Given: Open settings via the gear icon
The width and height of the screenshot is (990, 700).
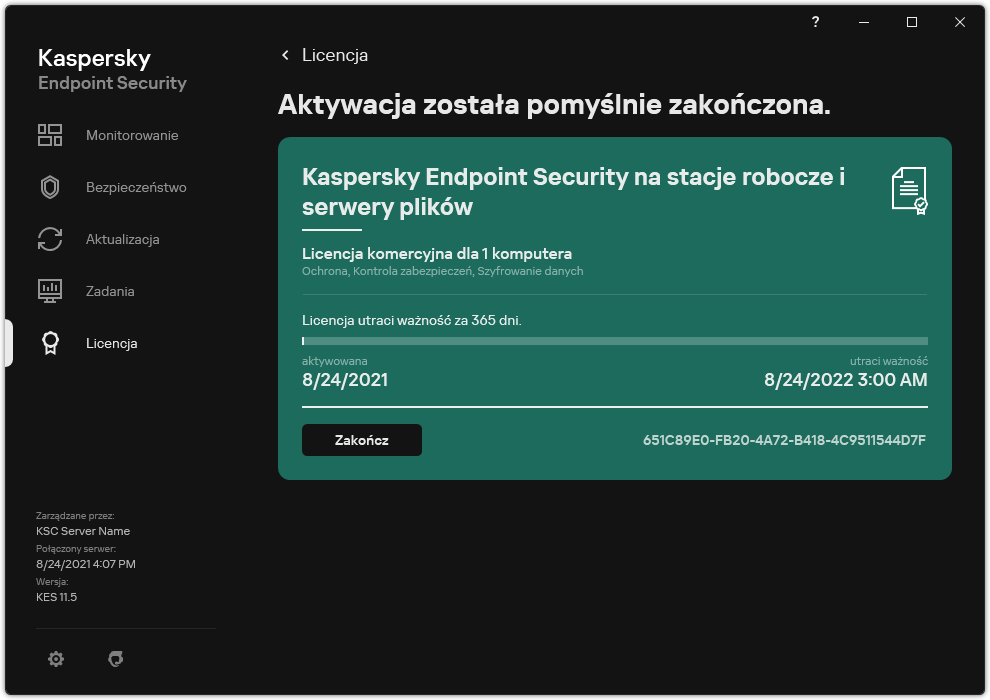Looking at the screenshot, I should pos(56,659).
